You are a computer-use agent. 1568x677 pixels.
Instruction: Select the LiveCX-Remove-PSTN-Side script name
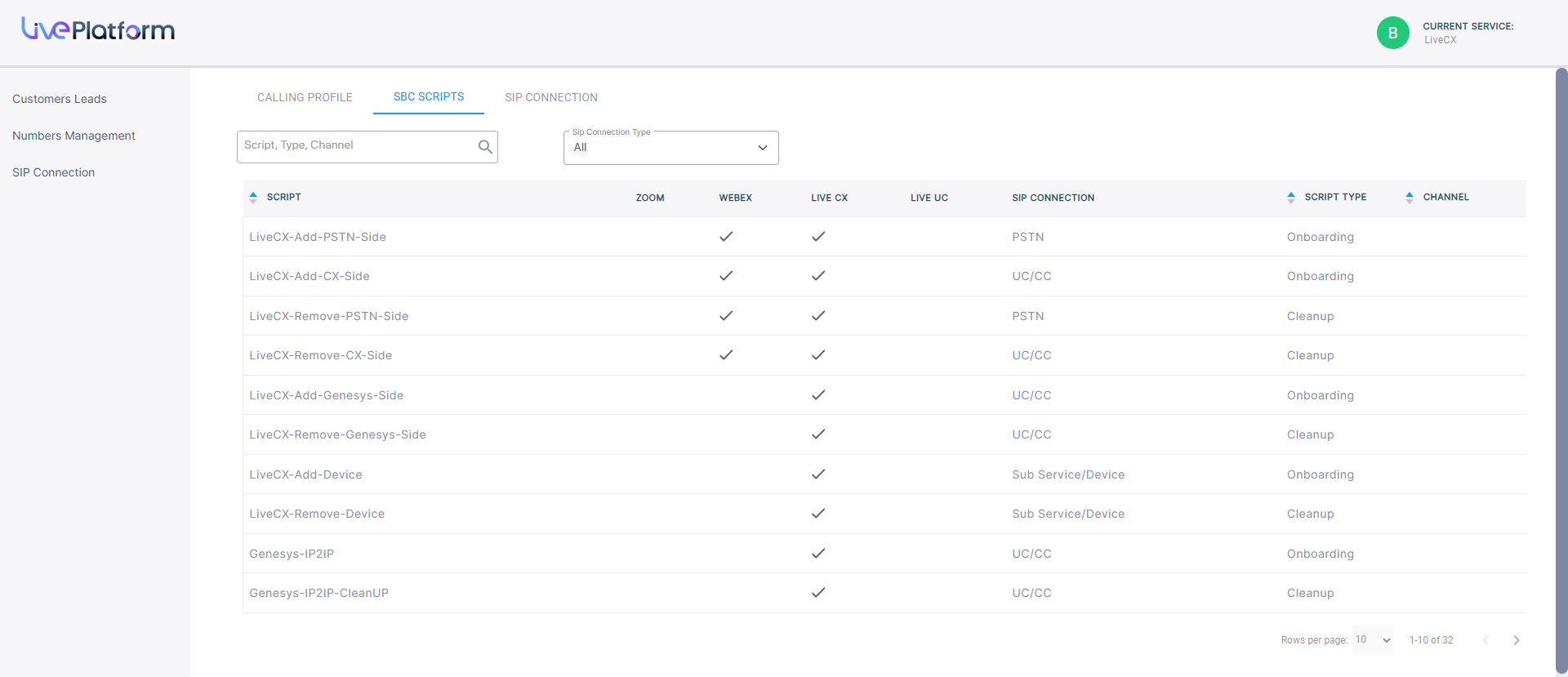click(x=329, y=316)
